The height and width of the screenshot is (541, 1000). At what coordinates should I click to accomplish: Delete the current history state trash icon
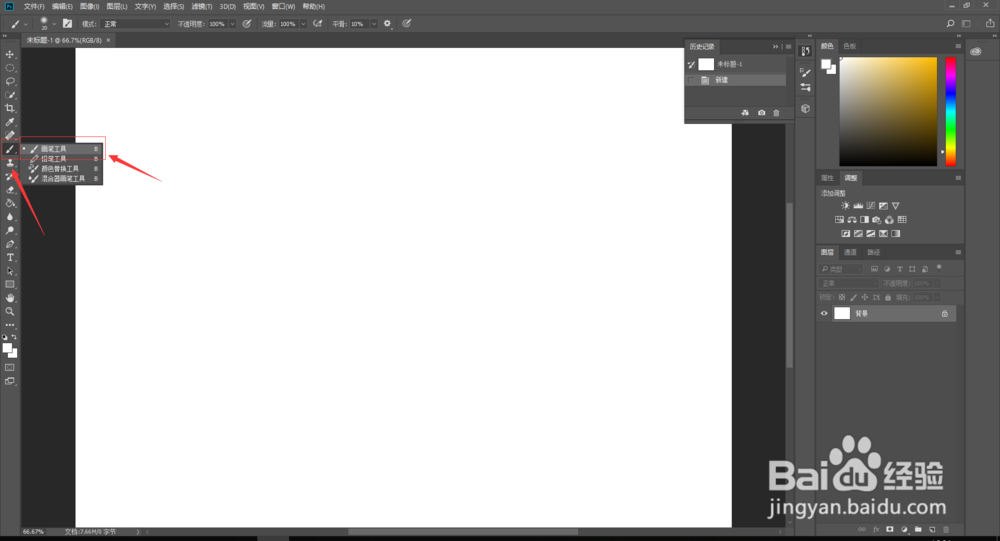click(x=776, y=113)
